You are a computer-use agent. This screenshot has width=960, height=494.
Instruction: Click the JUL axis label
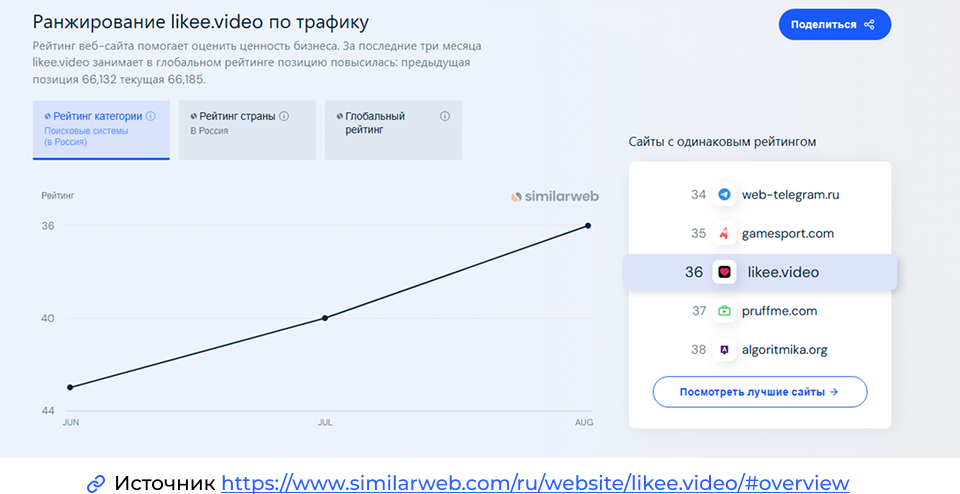tap(324, 422)
